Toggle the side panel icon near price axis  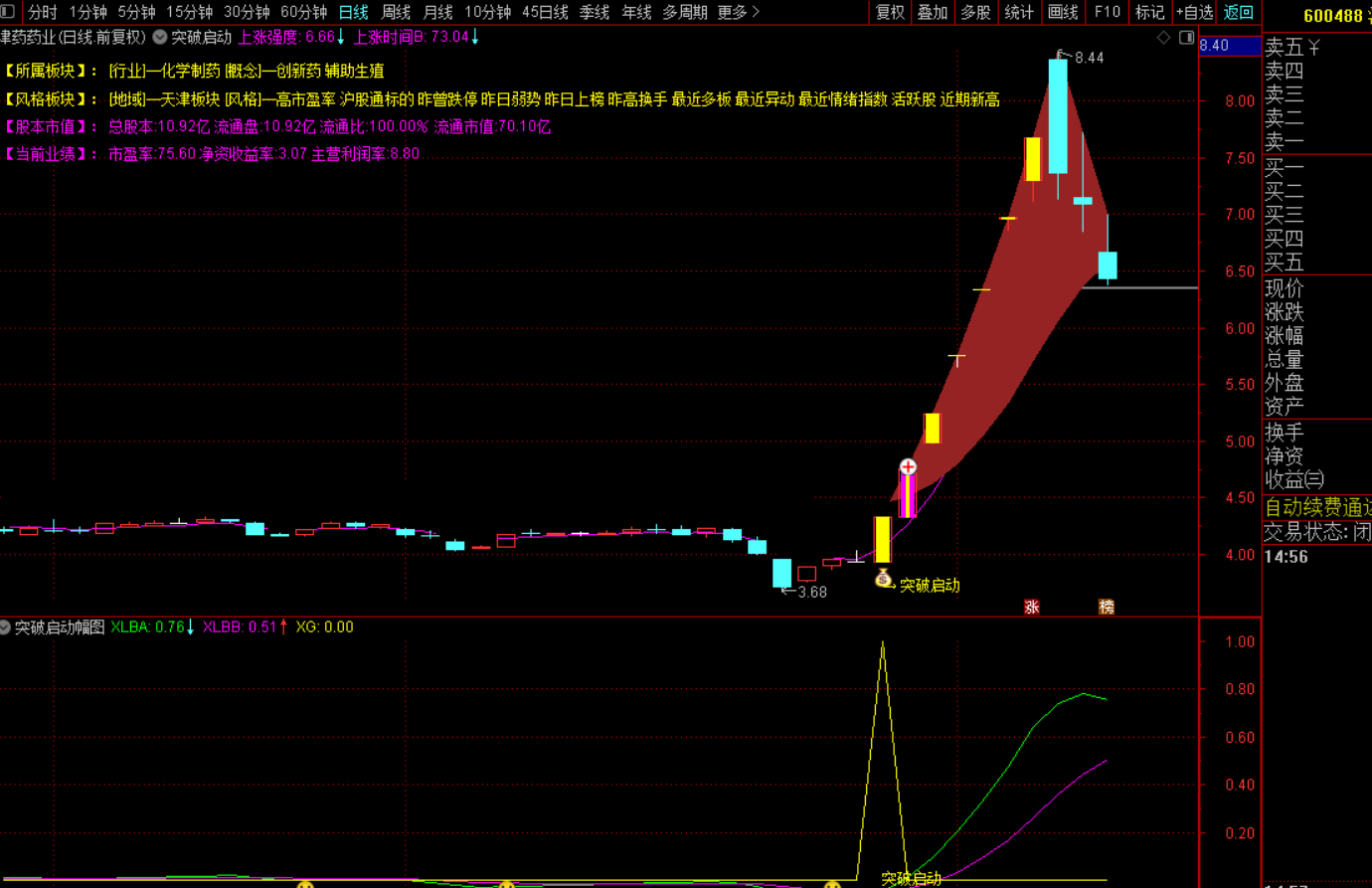click(1186, 37)
